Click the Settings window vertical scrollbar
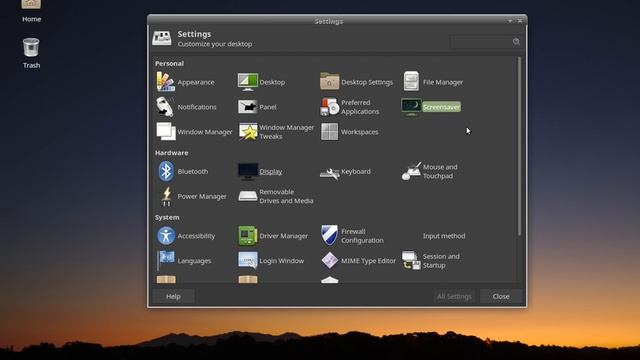 tap(519, 146)
